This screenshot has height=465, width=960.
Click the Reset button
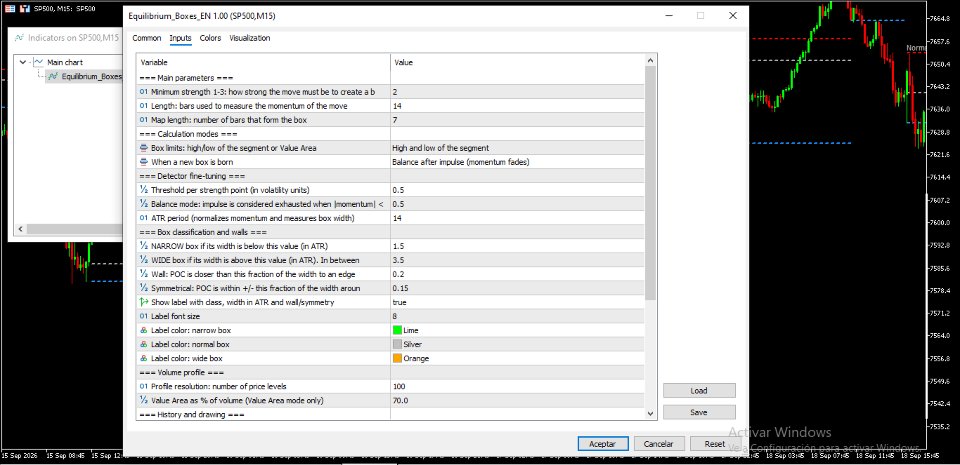tap(714, 444)
